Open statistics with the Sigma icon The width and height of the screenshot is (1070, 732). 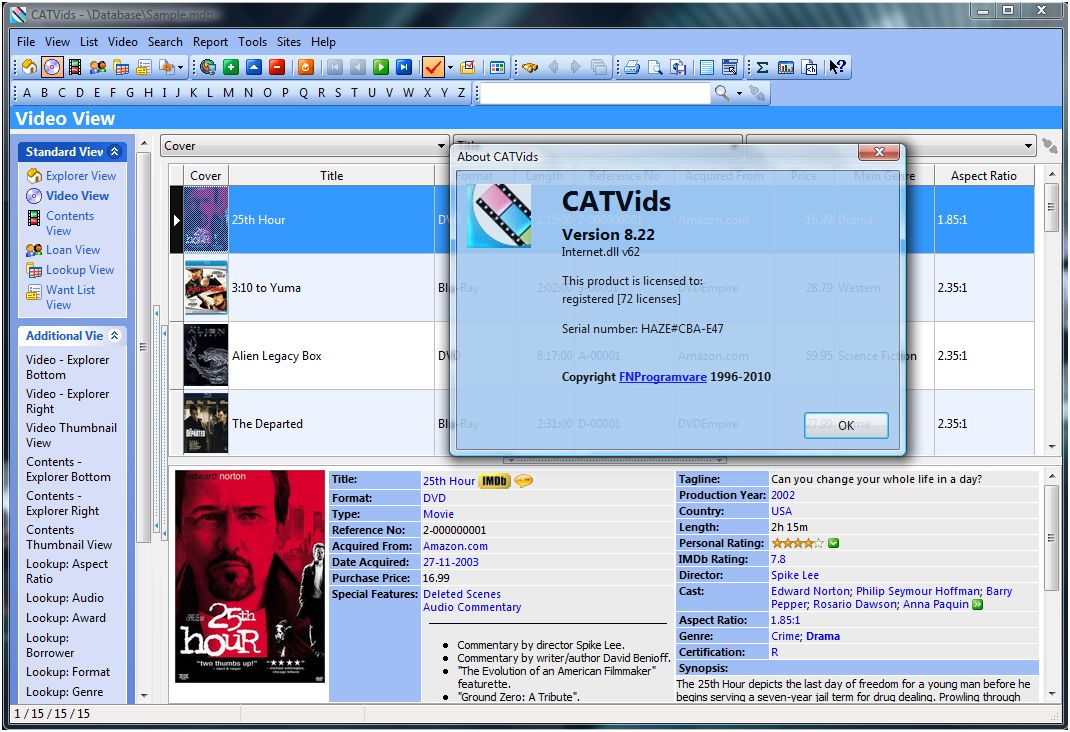click(x=762, y=67)
